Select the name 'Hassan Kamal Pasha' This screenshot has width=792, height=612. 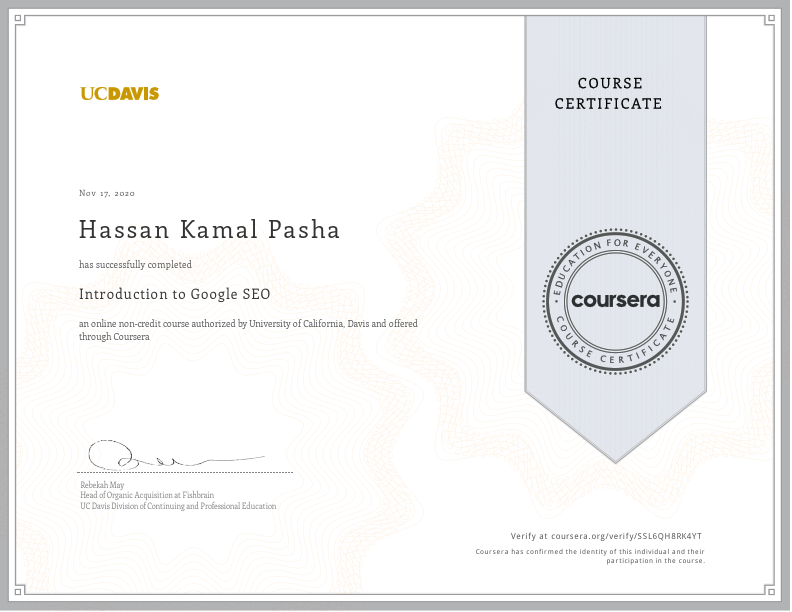pos(210,230)
